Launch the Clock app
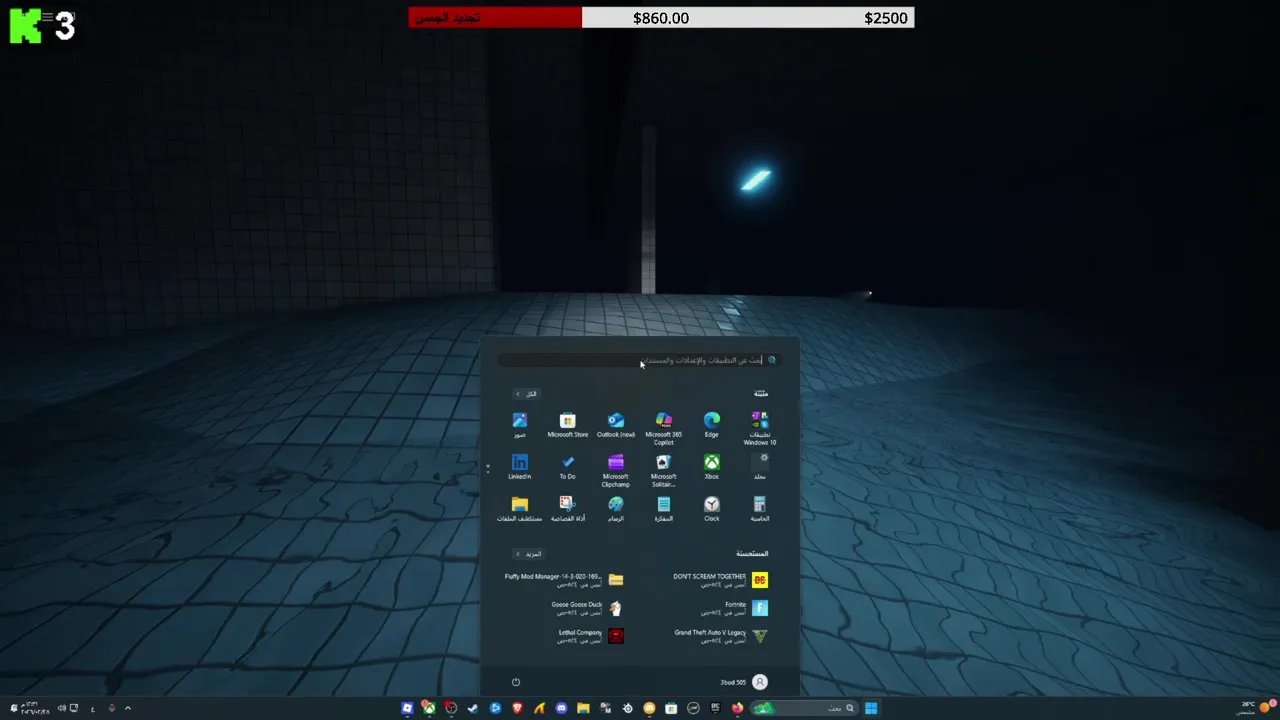This screenshot has height=720, width=1280. click(x=711, y=510)
